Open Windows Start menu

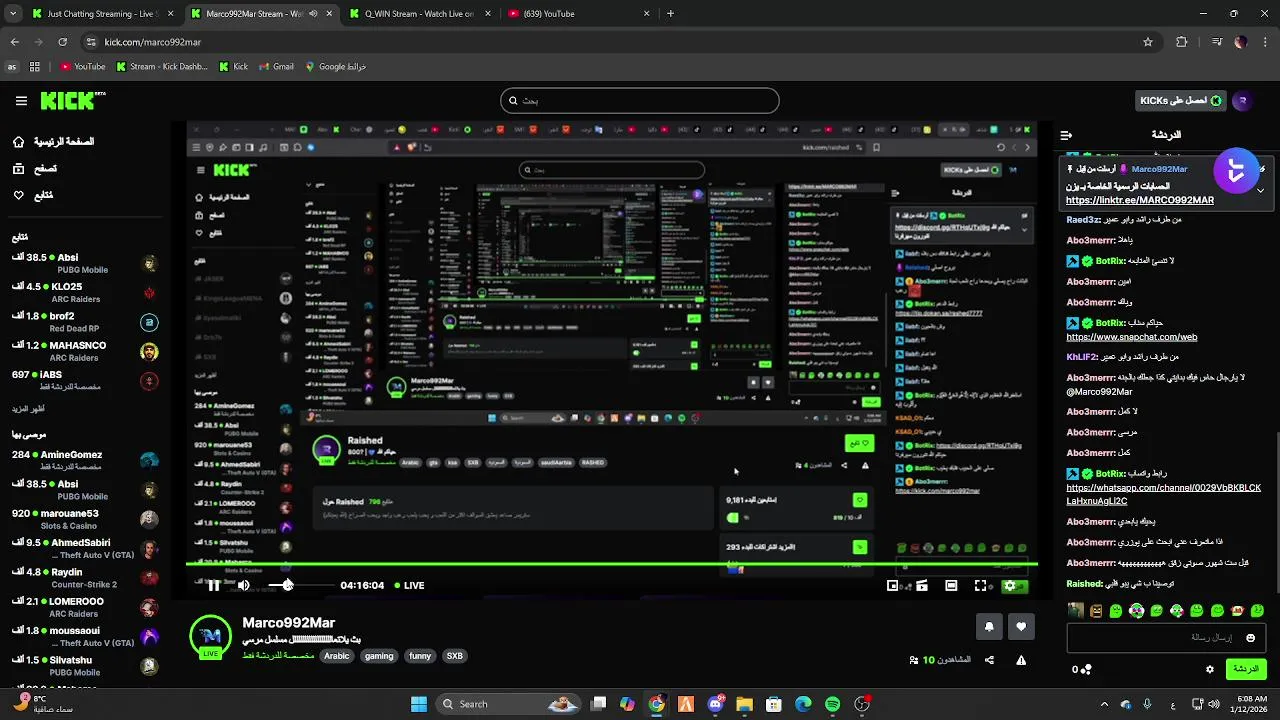[419, 704]
